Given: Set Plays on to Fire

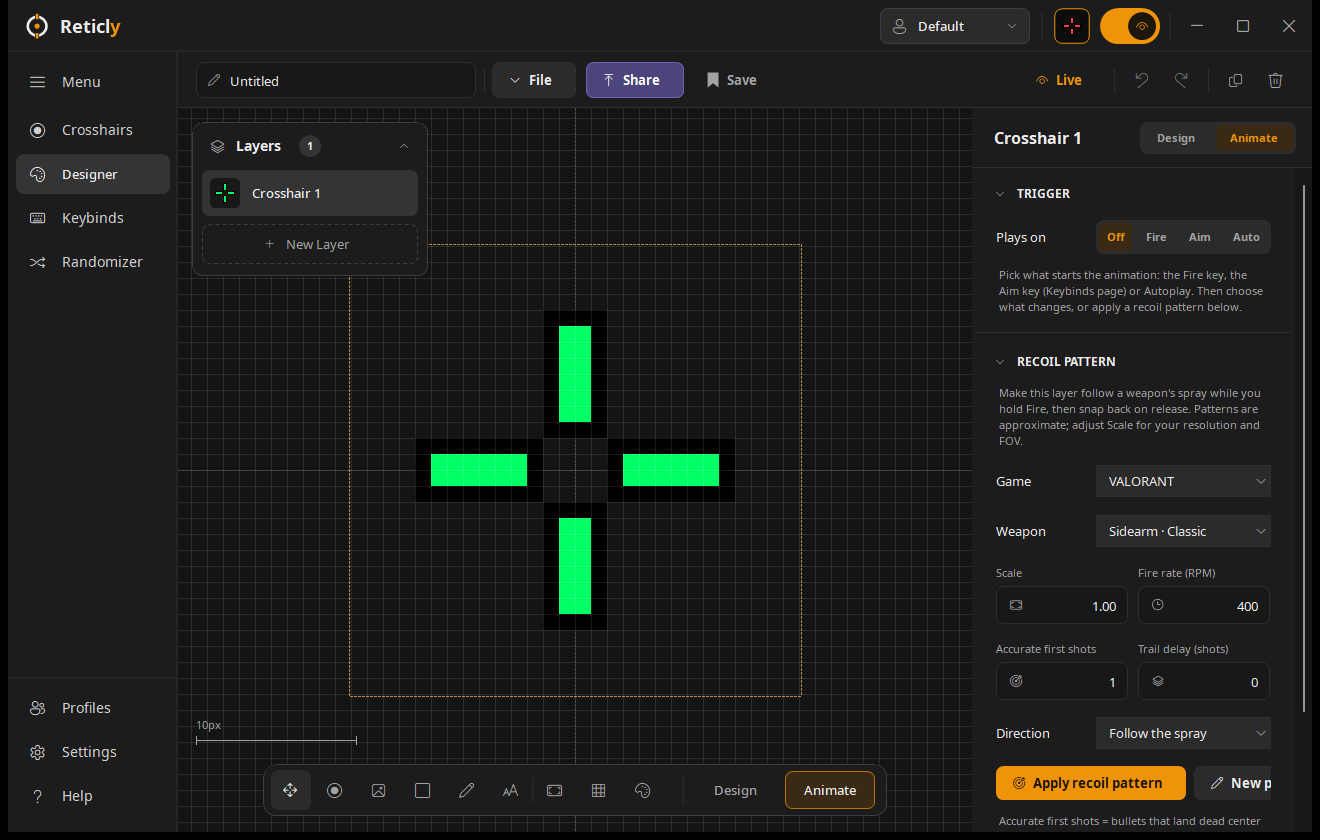Looking at the screenshot, I should tap(1156, 237).
